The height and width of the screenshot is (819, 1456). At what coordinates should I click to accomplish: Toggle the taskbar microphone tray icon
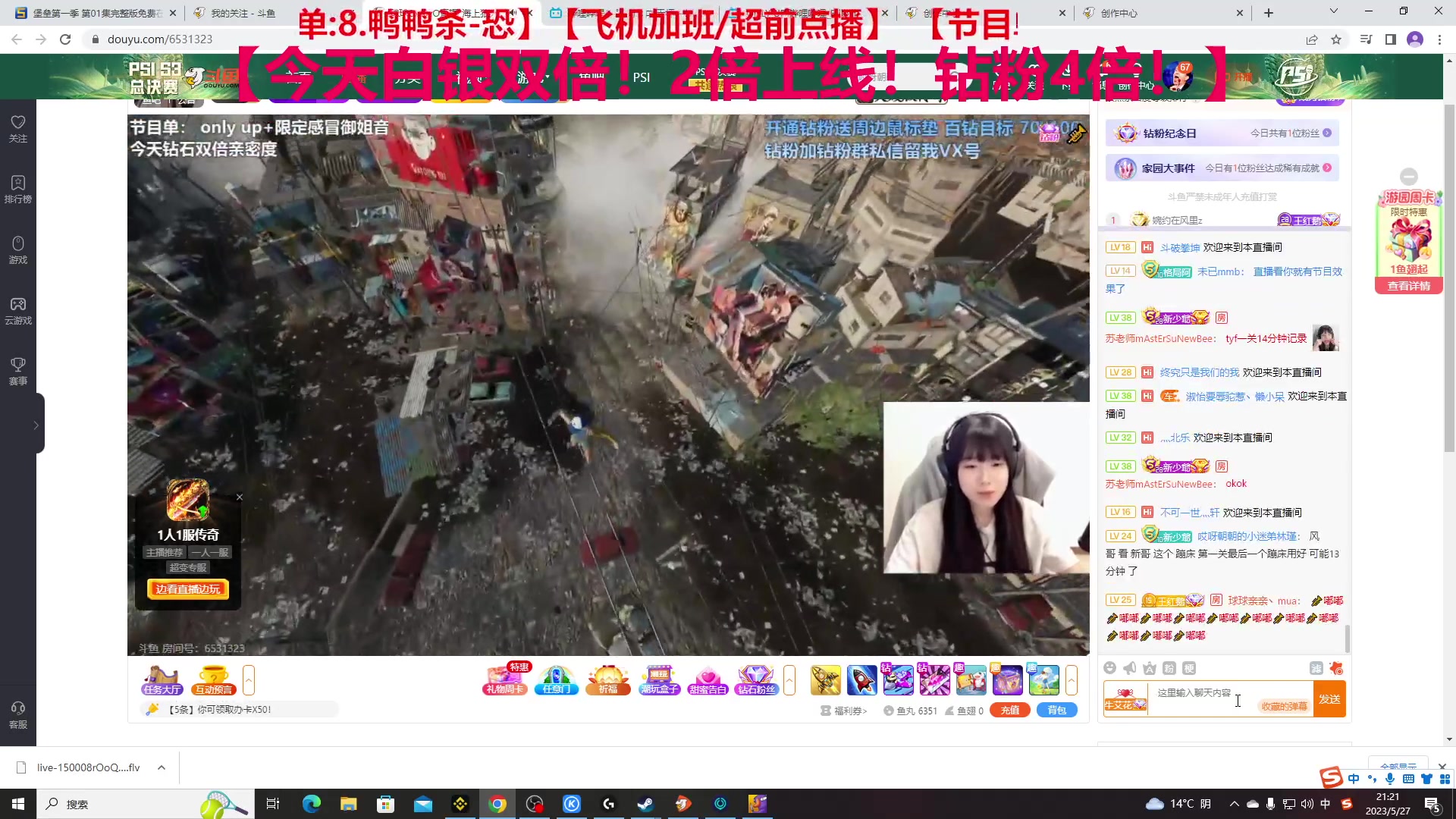coord(1270,804)
